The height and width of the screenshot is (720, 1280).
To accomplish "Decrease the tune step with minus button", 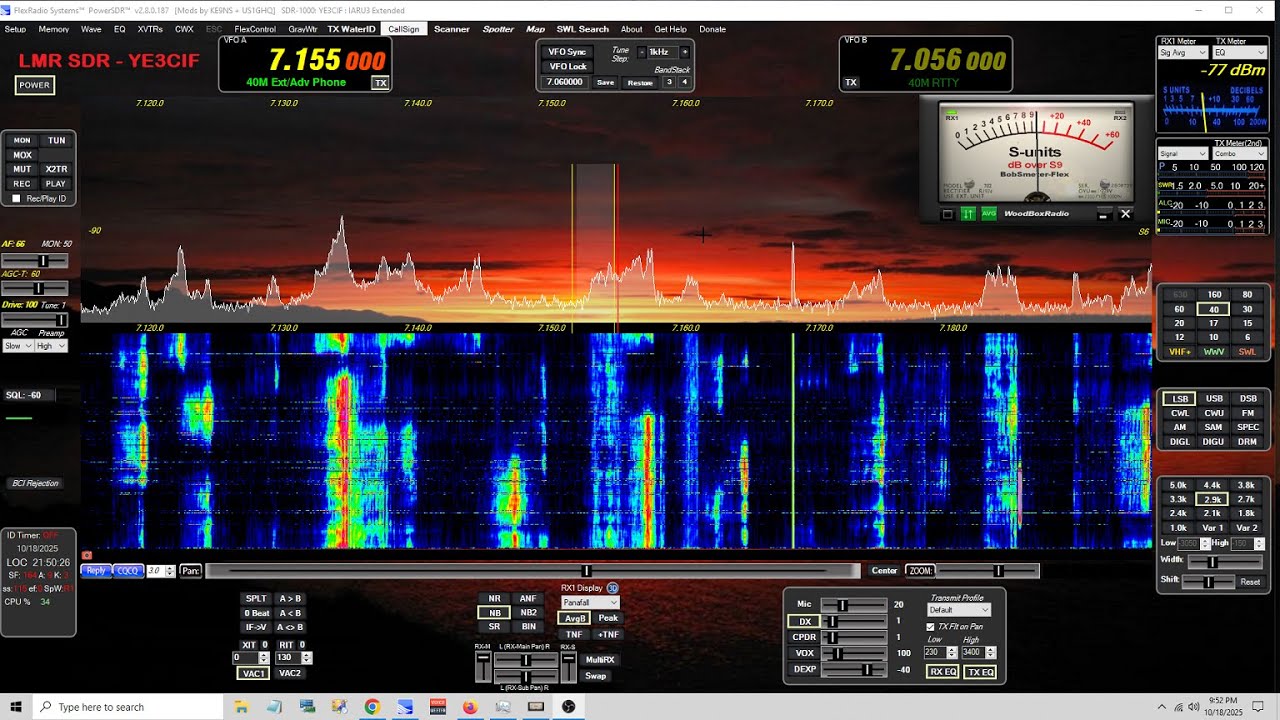I will point(642,52).
